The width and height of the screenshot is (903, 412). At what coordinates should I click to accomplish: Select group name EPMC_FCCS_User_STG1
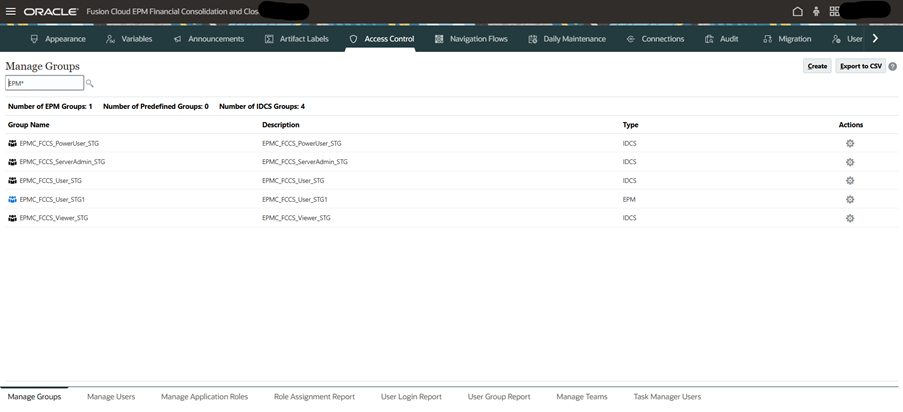(x=52, y=199)
